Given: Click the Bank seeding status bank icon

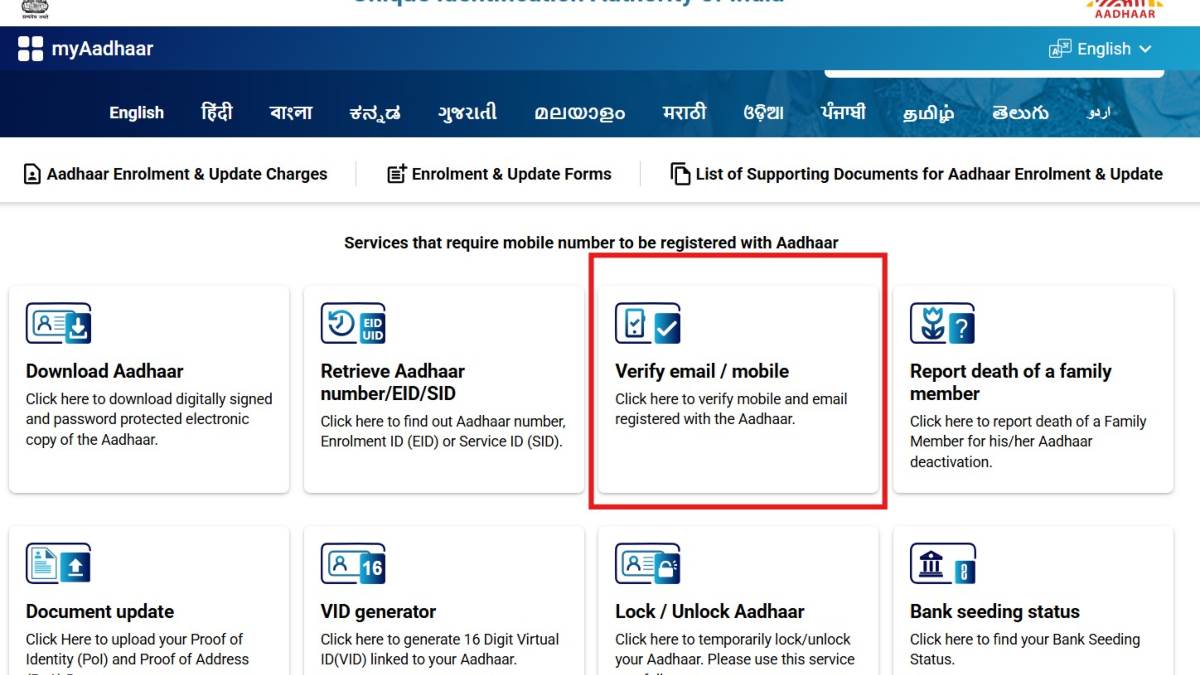Looking at the screenshot, I should pos(941,563).
